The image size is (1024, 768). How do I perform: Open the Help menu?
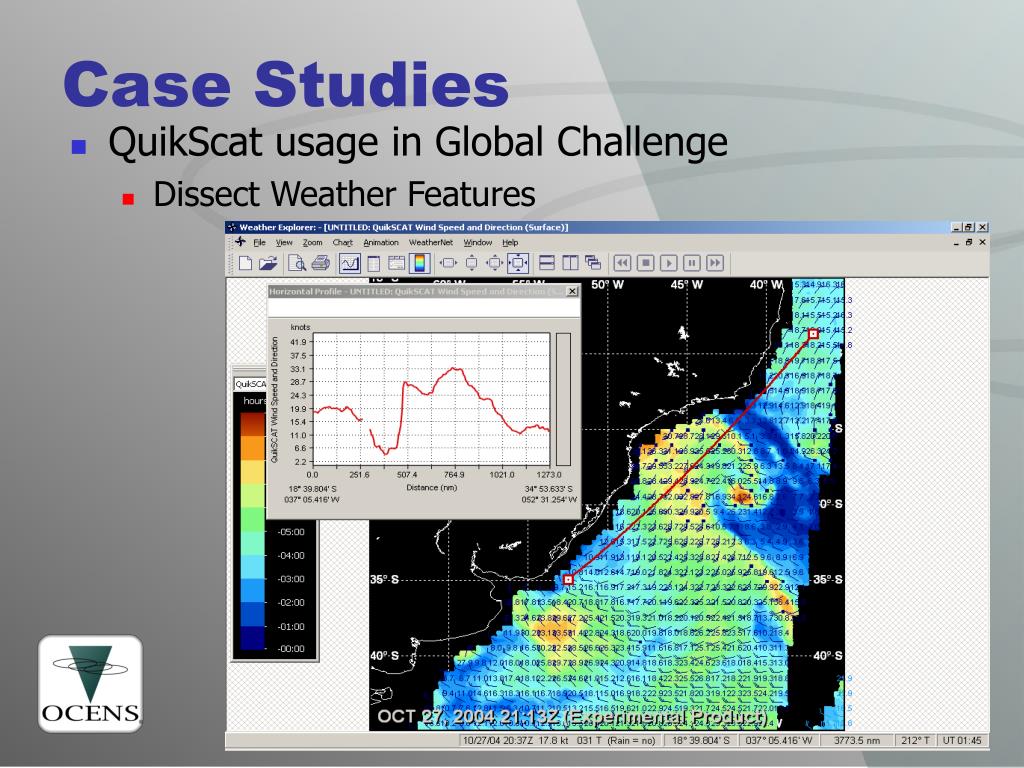coord(510,242)
